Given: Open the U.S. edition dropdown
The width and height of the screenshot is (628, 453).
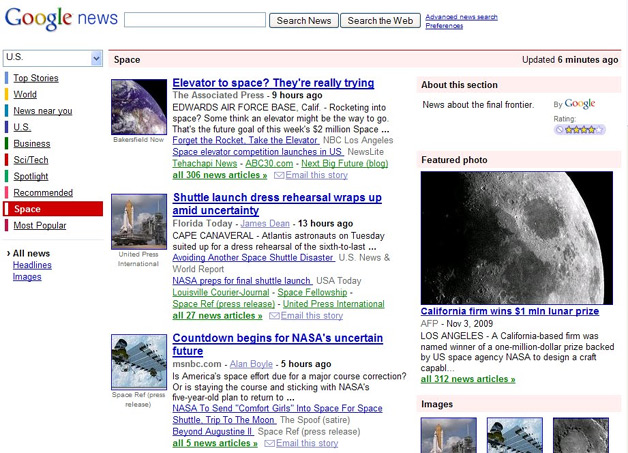Looking at the screenshot, I should click(53, 59).
